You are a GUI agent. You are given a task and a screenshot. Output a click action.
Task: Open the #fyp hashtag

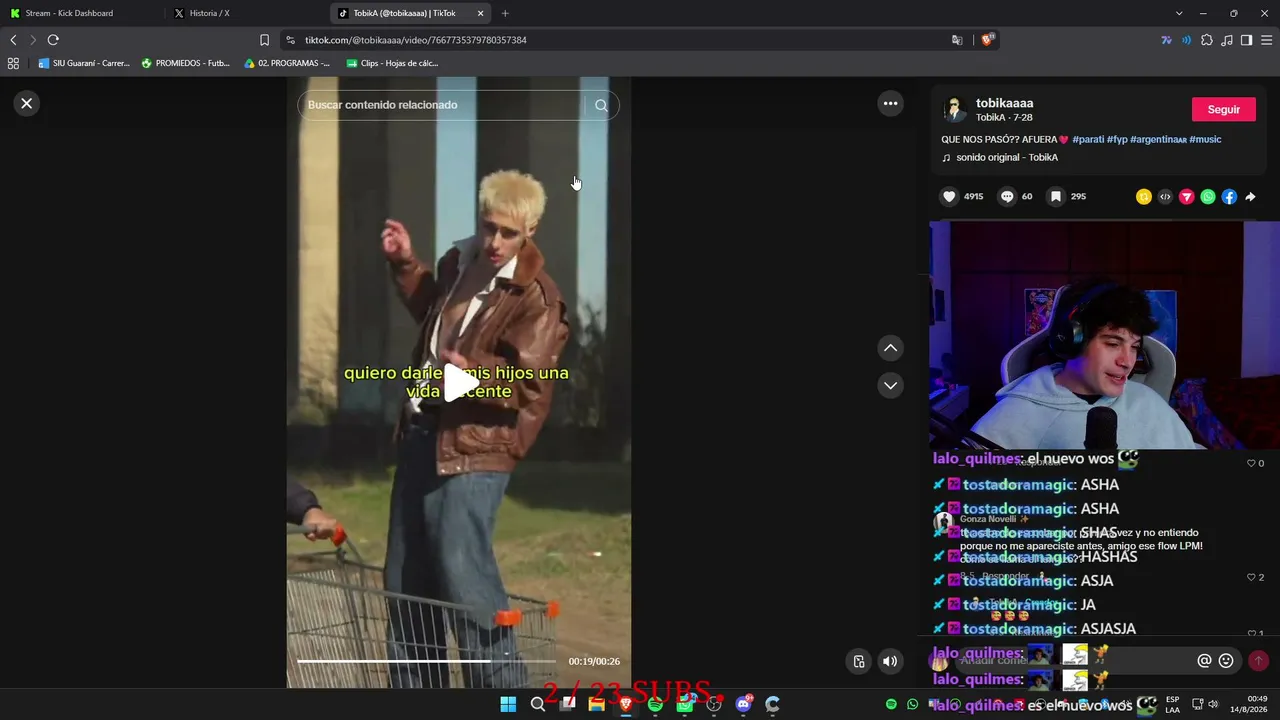(x=1117, y=139)
